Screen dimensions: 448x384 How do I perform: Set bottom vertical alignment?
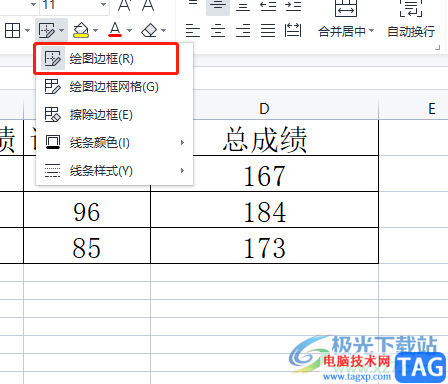point(243,7)
